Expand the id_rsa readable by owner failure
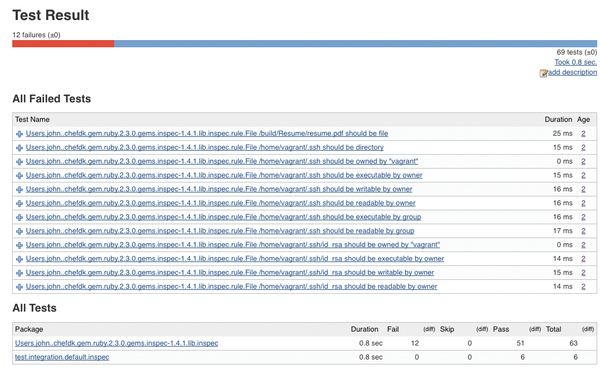The image size is (600, 370). pos(19,287)
